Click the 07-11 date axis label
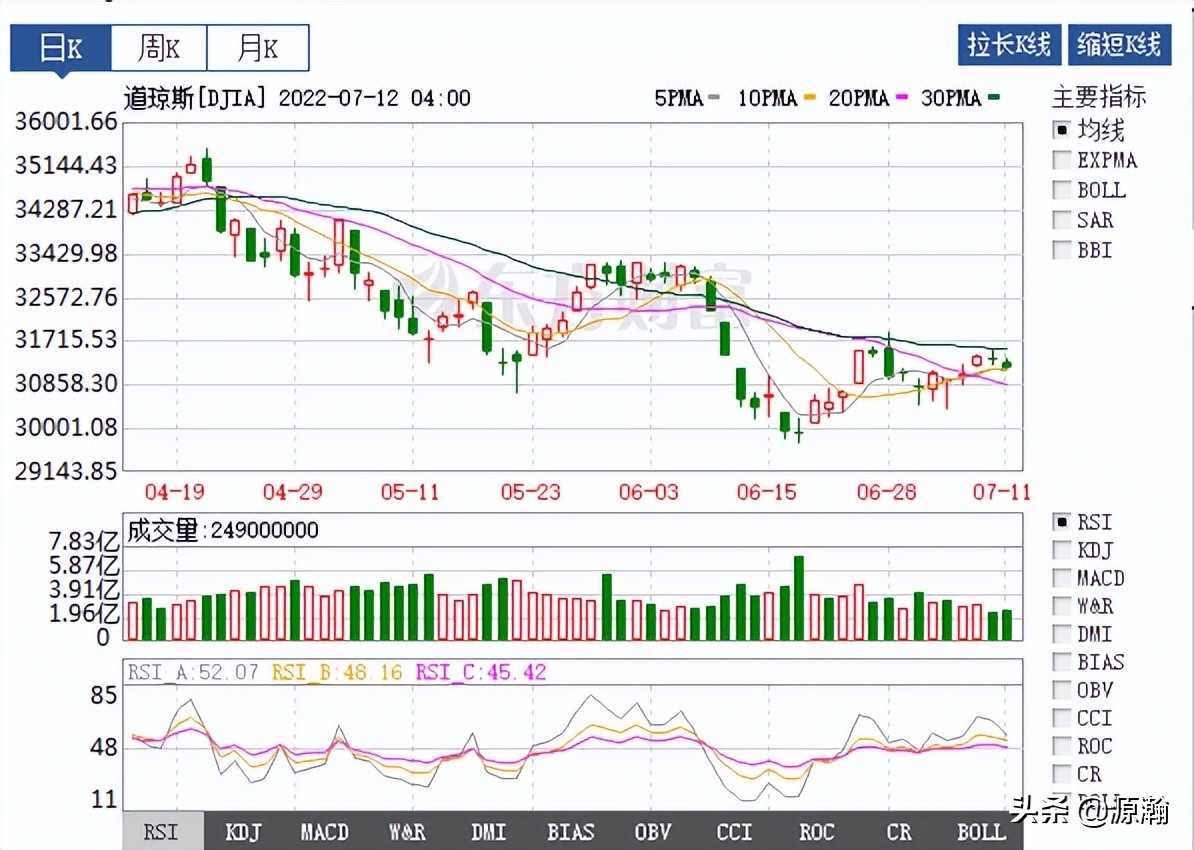This screenshot has height=850, width=1194. coord(1001,492)
